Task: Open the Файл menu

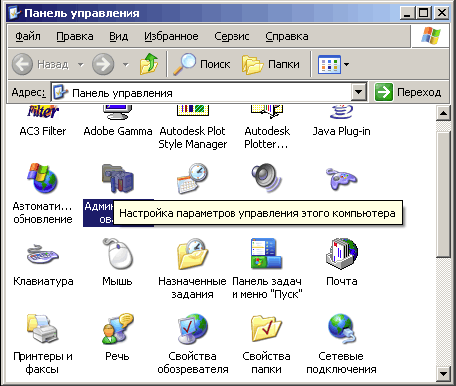Action: point(28,36)
